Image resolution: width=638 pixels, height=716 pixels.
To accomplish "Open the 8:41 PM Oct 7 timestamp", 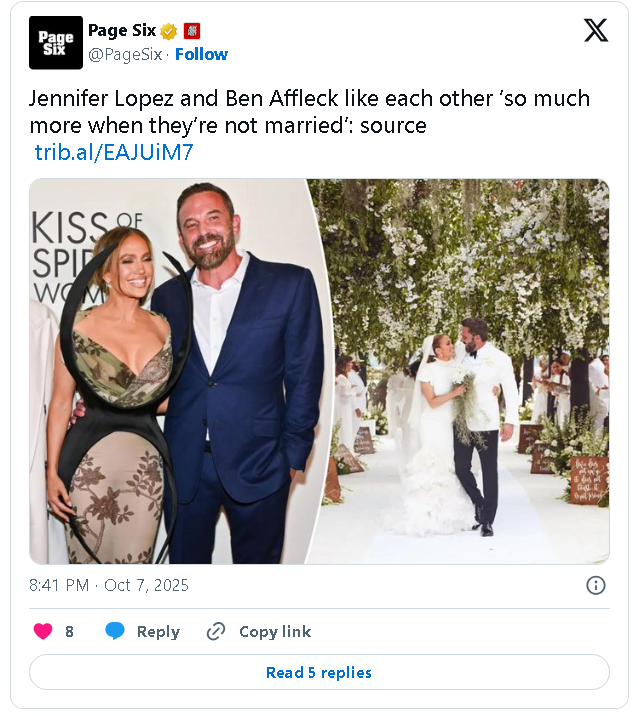I will pos(109,585).
